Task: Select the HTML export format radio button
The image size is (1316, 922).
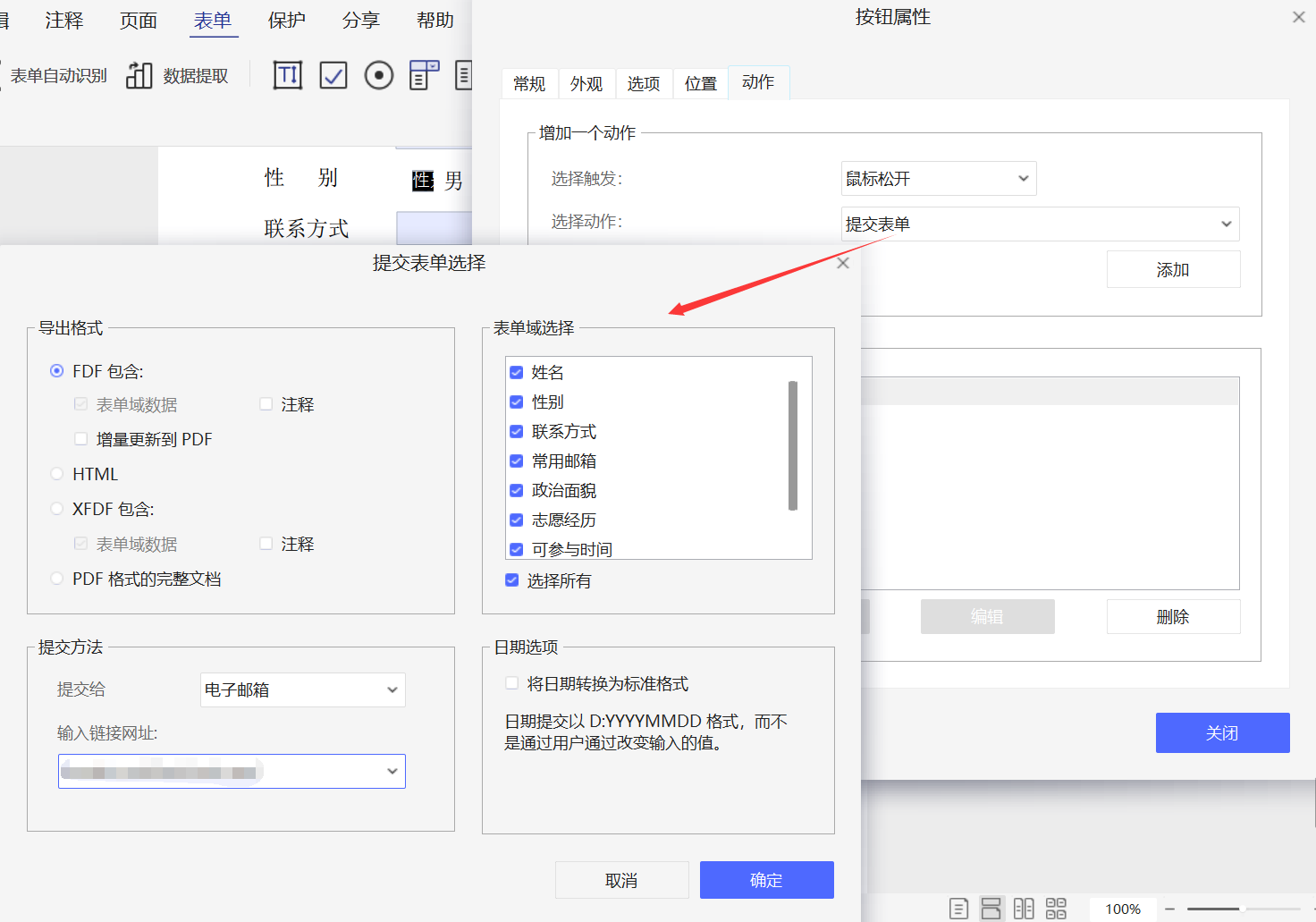Action: [x=57, y=473]
